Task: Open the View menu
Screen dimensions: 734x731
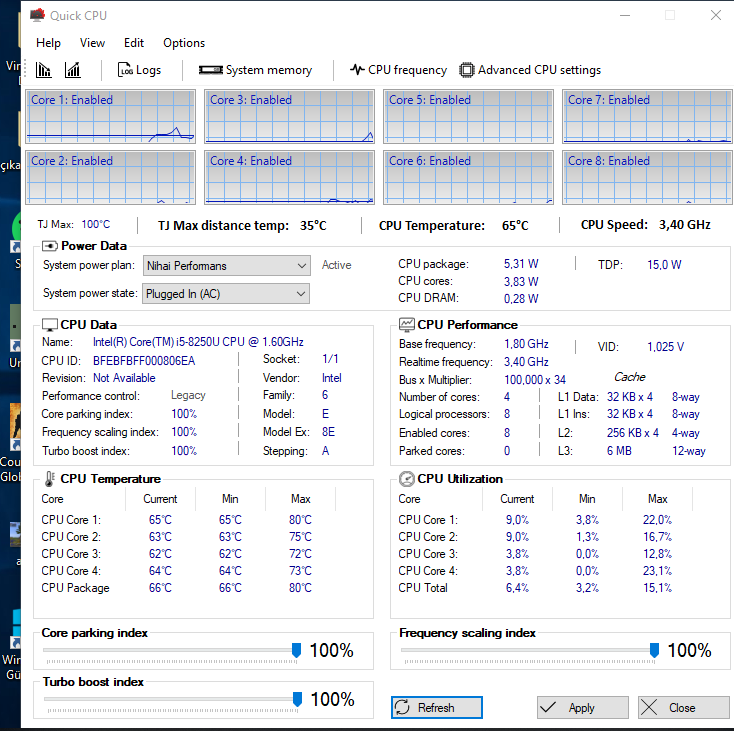Action: click(92, 43)
